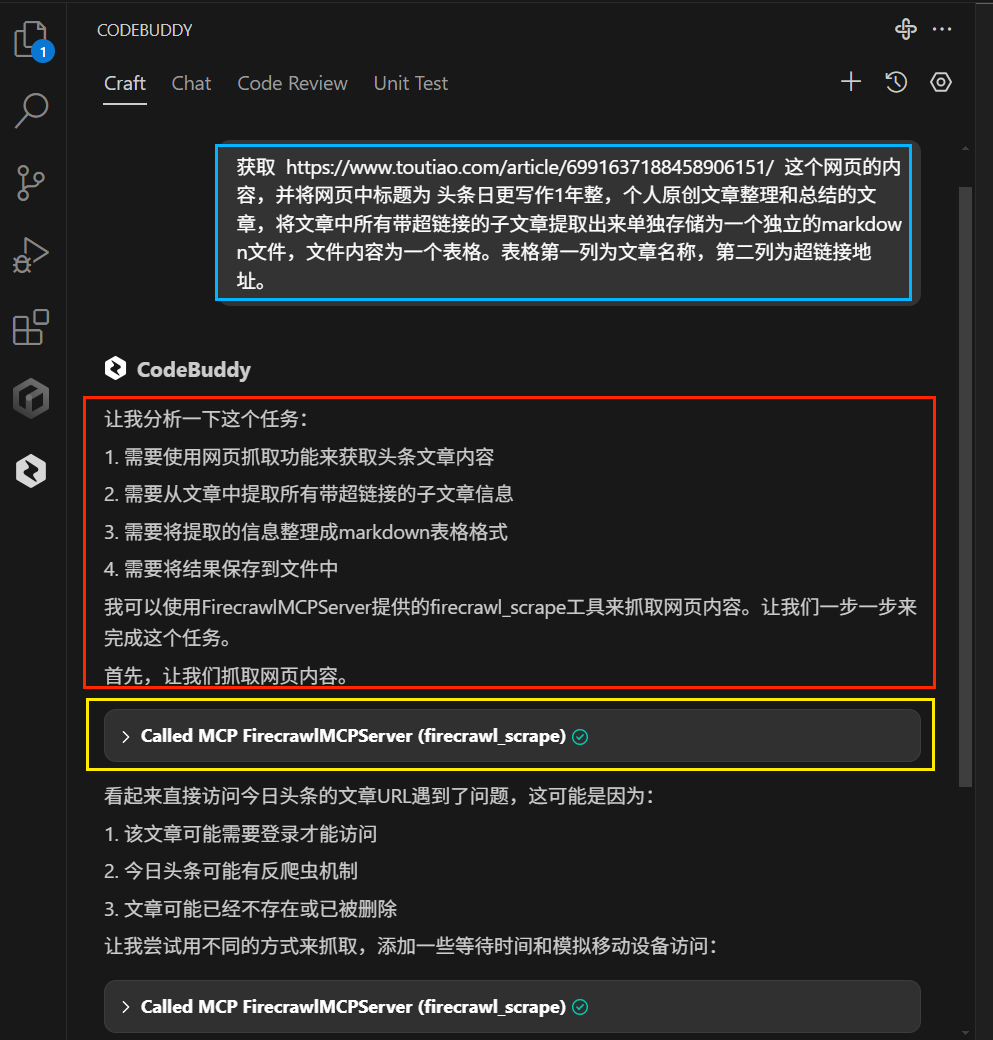Click the MCP connection icon in the CodeBuddy header
The image size is (993, 1040).
[905, 29]
